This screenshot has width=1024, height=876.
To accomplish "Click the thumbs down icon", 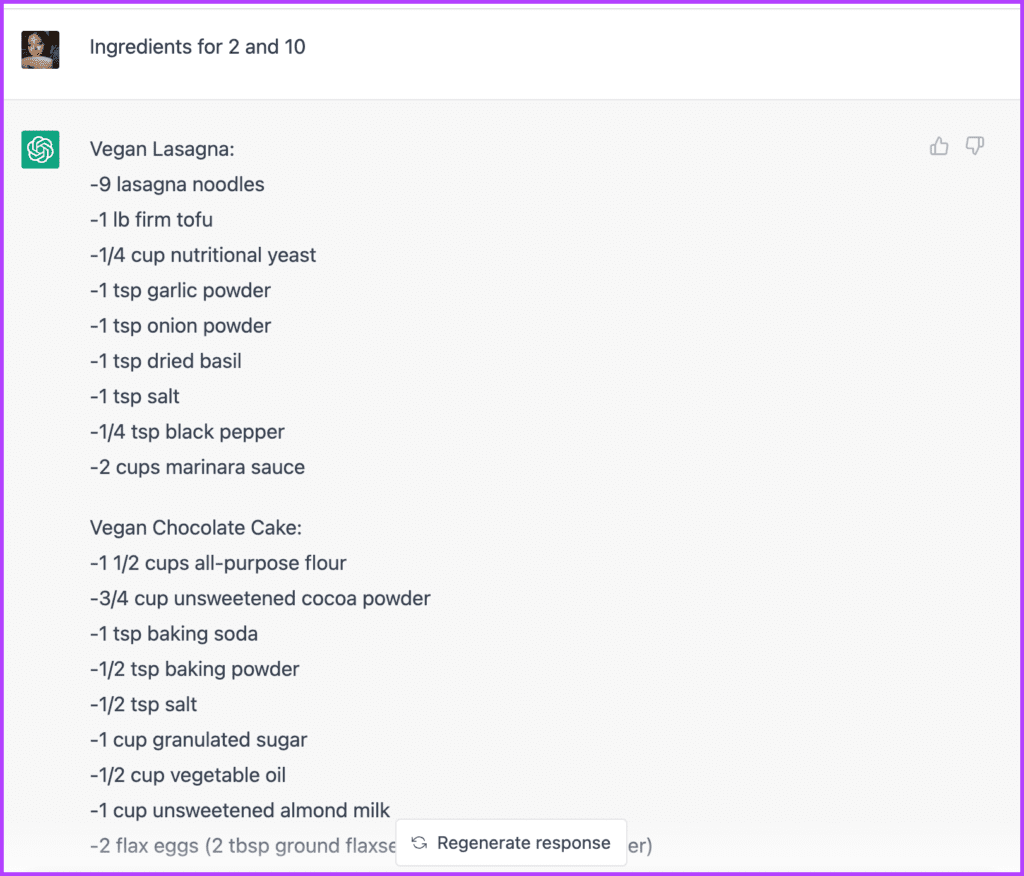I will (975, 146).
